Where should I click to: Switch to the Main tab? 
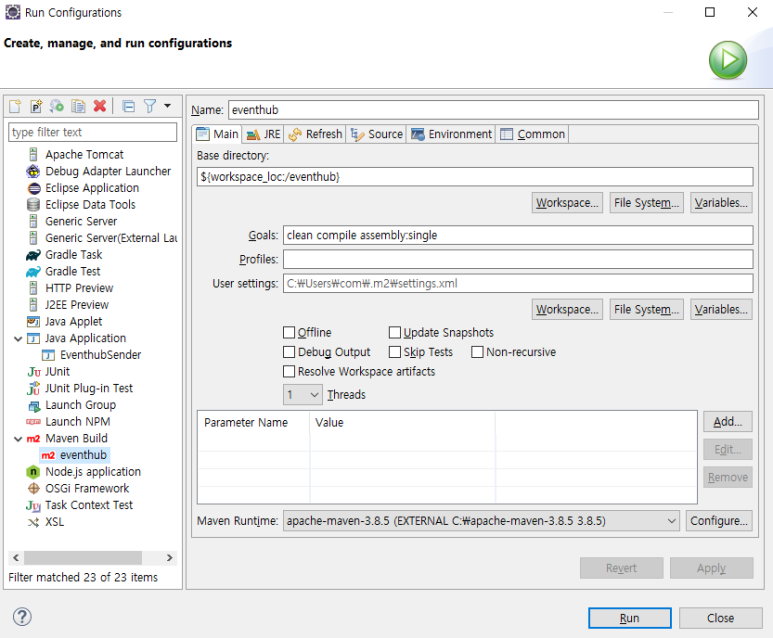click(x=217, y=134)
